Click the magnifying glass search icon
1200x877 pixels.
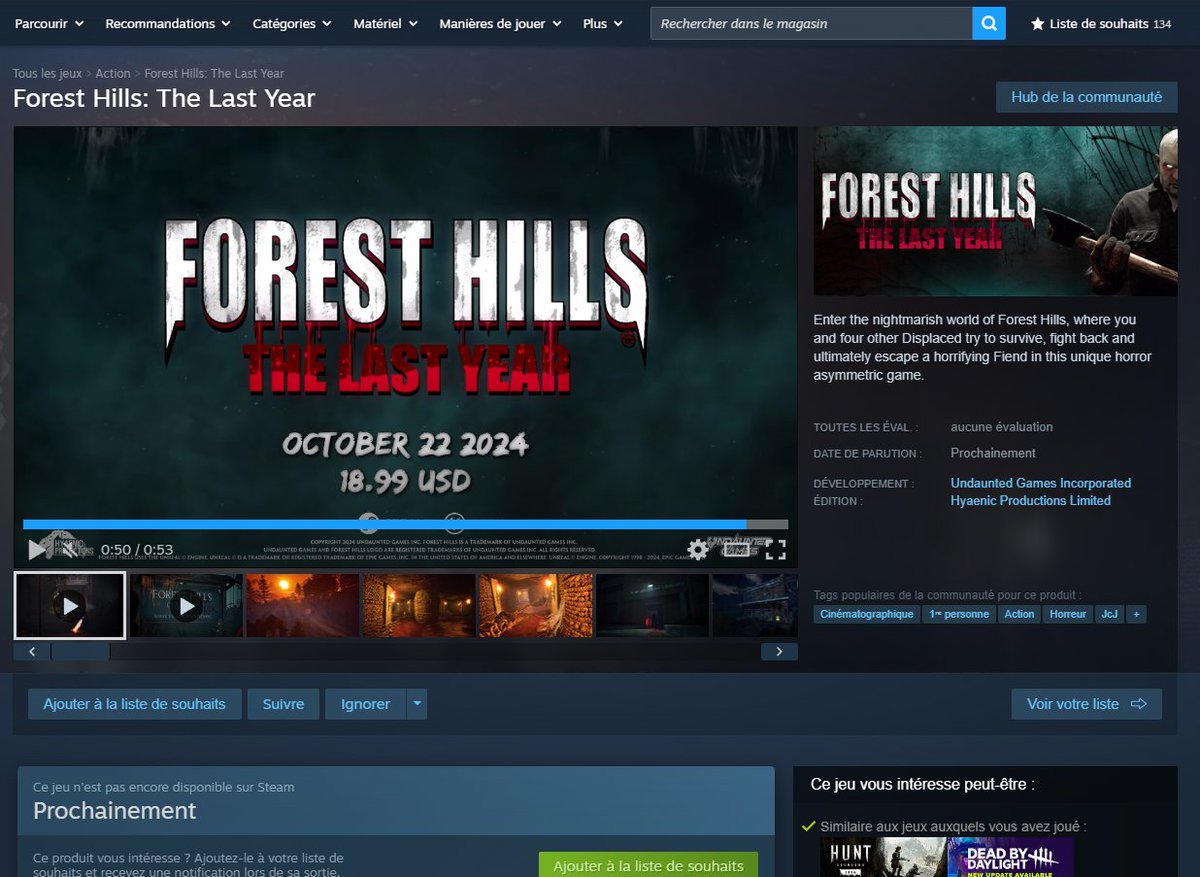[x=988, y=23]
